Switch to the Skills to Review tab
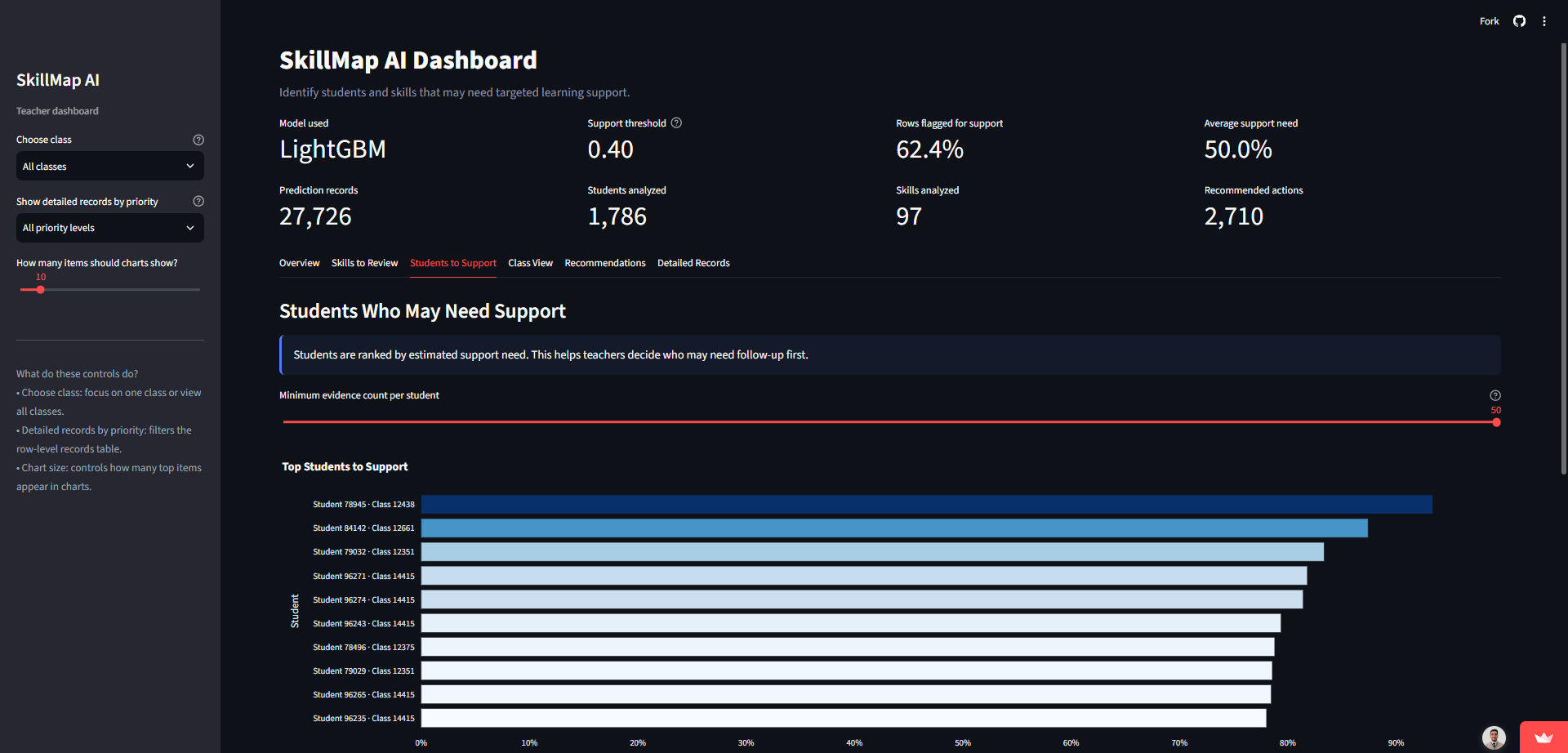The image size is (1568, 753). [x=364, y=263]
